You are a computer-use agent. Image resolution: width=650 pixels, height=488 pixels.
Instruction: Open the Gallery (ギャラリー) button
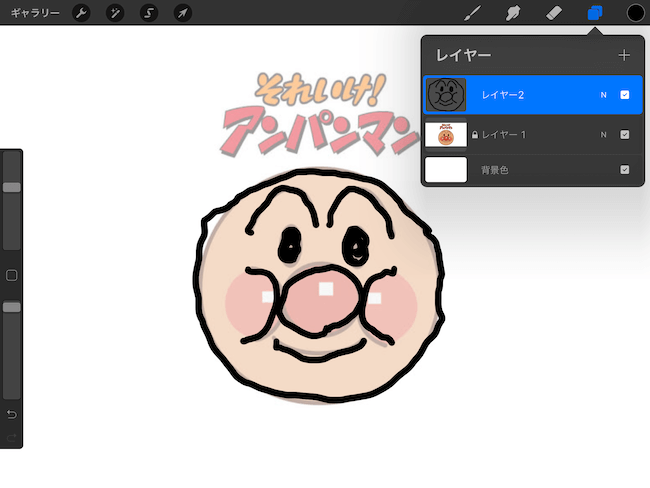point(35,13)
